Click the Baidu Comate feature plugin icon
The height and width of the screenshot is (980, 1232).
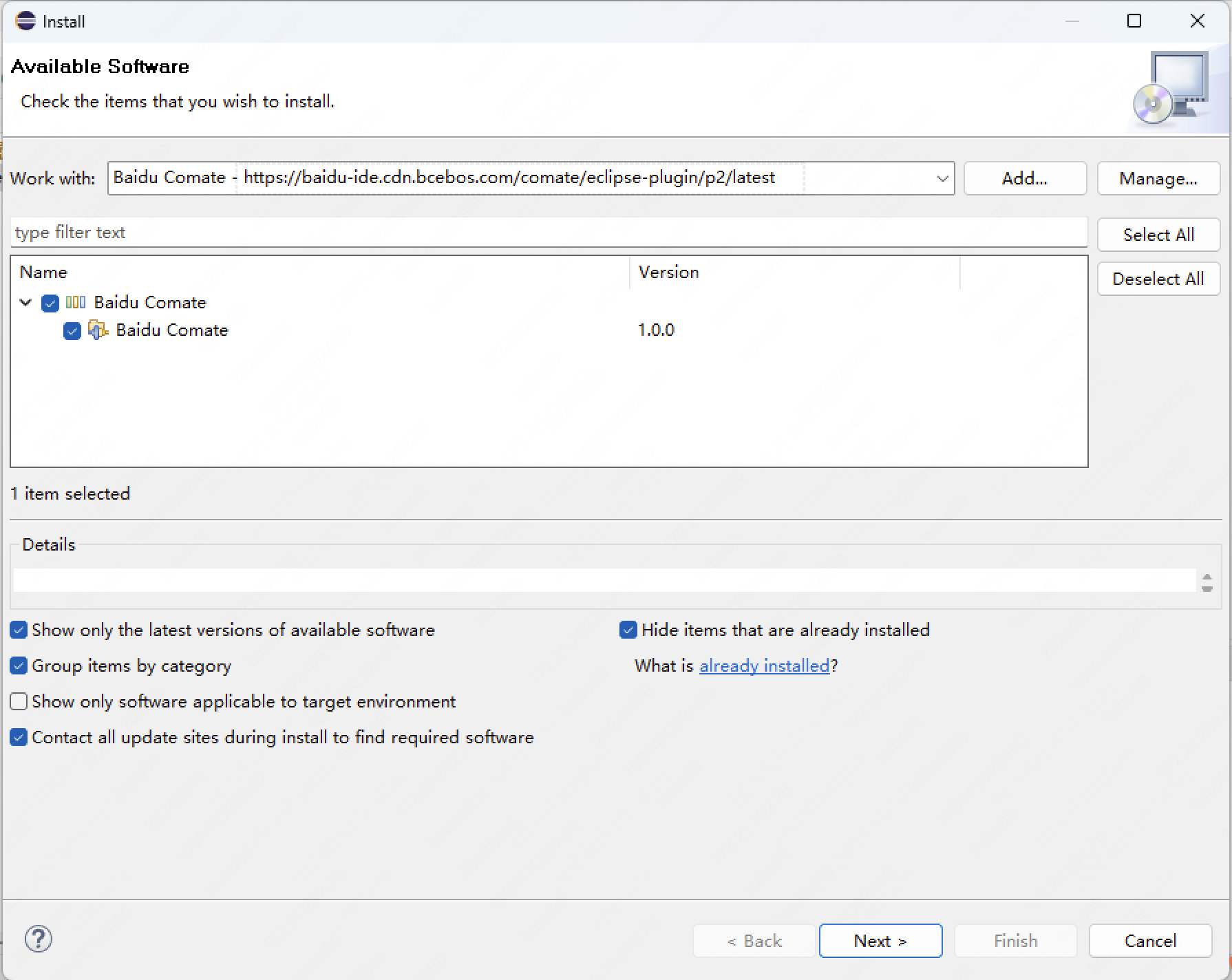pos(98,330)
